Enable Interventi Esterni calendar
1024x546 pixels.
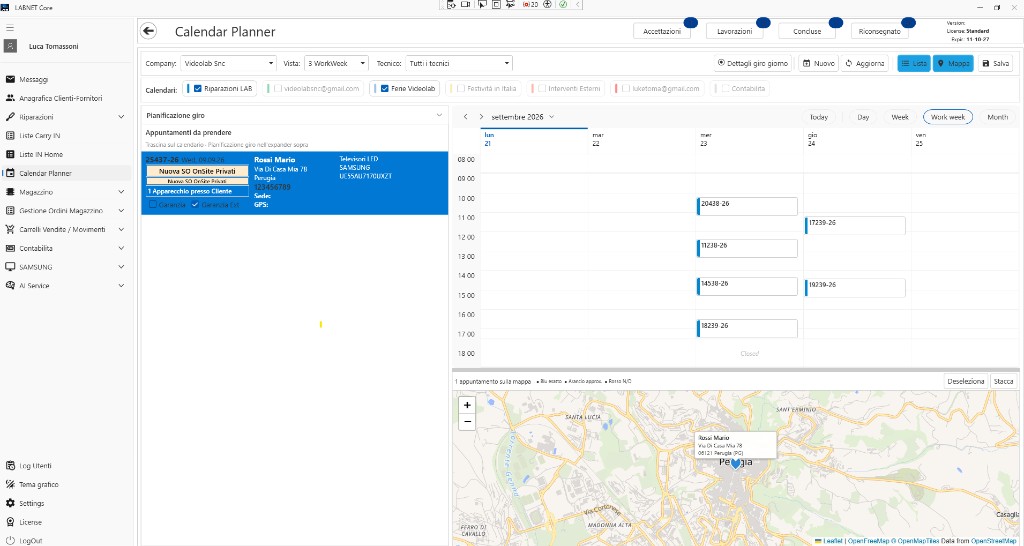pyautogui.click(x=542, y=89)
